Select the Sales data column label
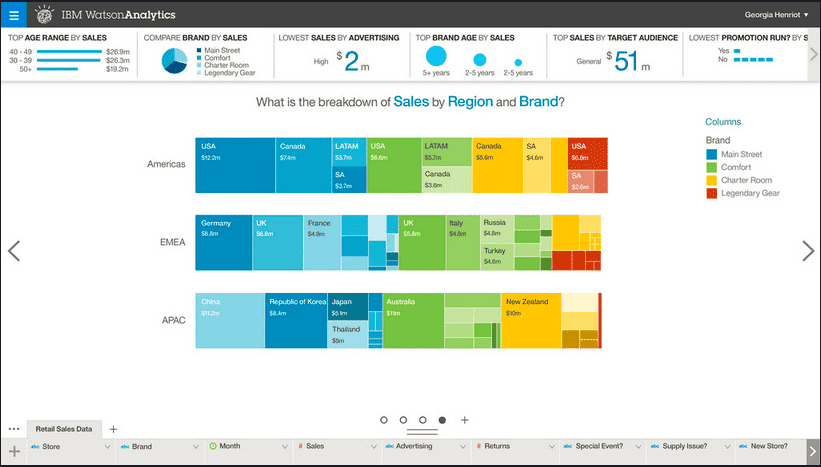The width and height of the screenshot is (821, 467). tap(315, 447)
